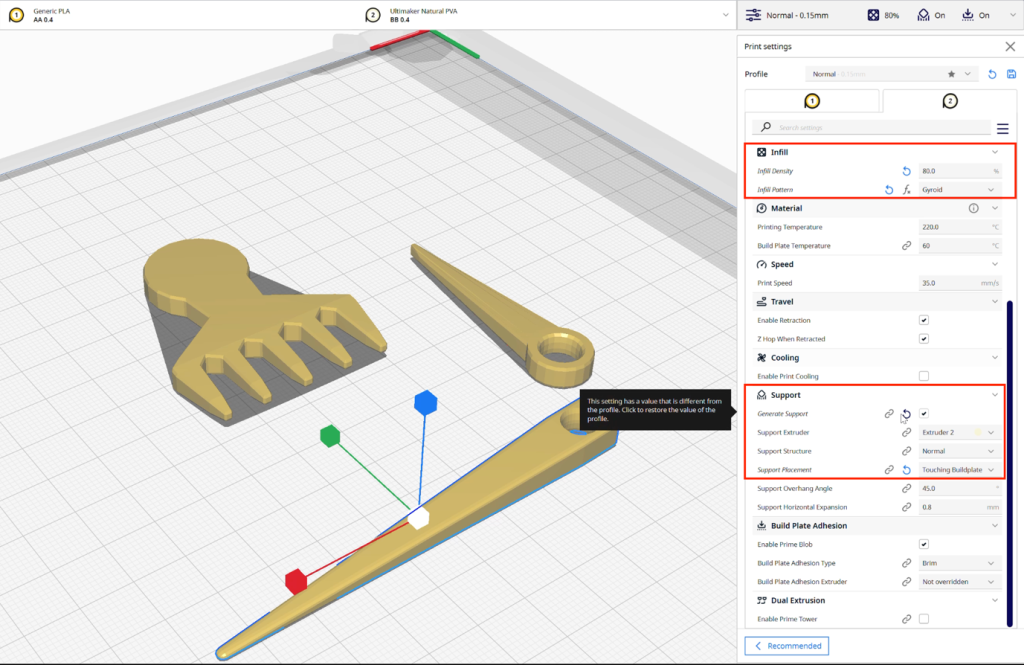Screen dimensions: 1024x665
Task: Reset the Infill Density value
Action: click(906, 171)
